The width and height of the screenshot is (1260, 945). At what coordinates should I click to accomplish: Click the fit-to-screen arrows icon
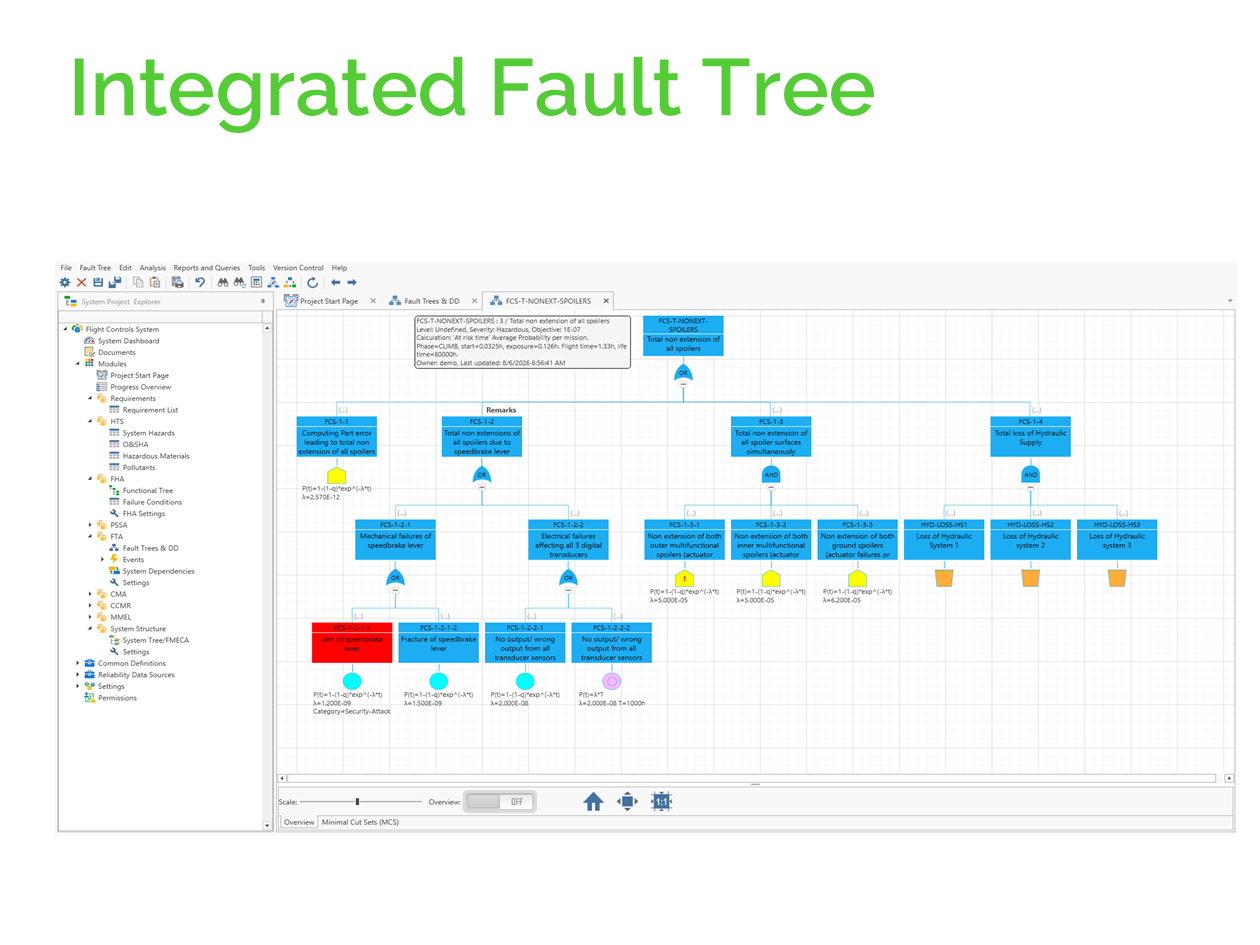pyautogui.click(x=627, y=801)
